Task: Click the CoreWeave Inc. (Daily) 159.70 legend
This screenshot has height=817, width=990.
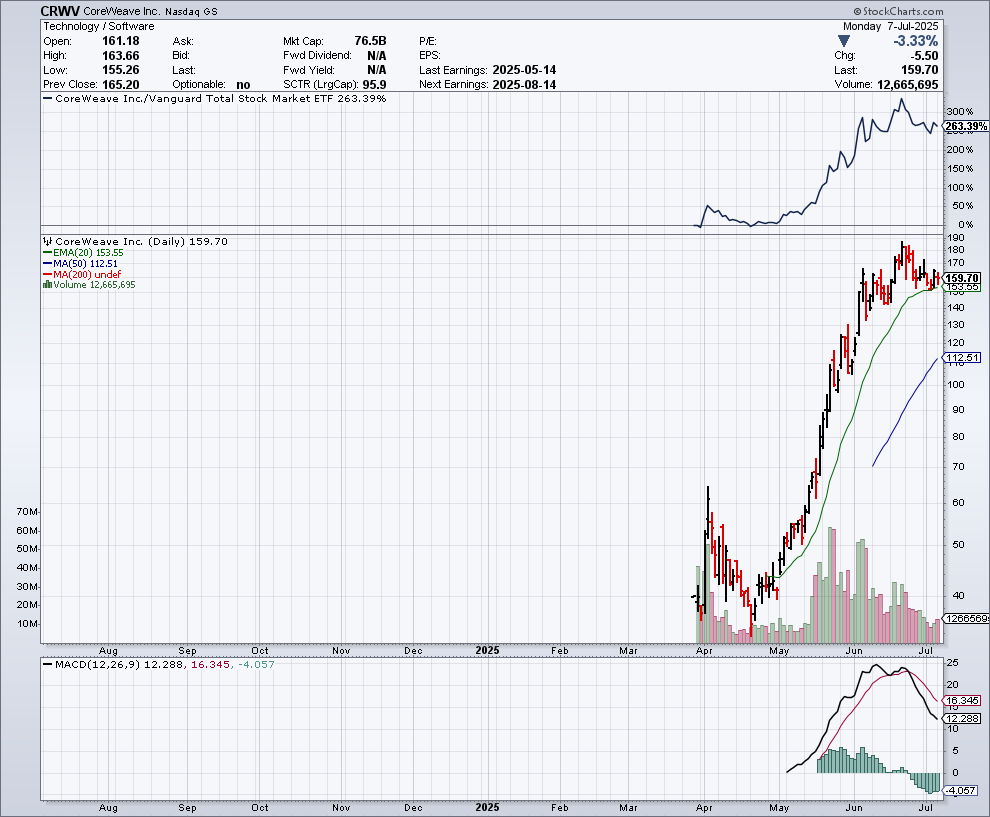Action: 135,241
